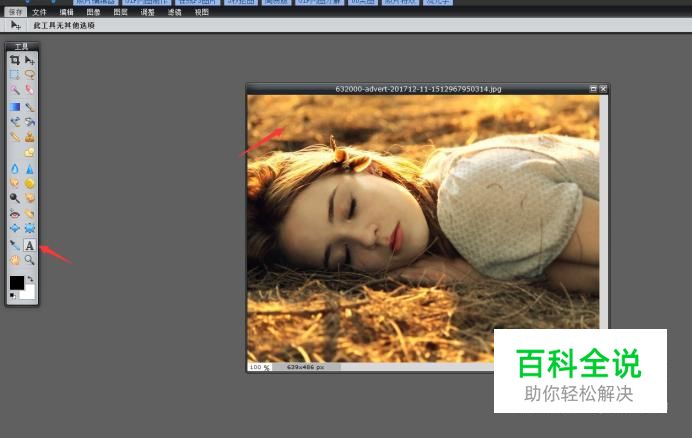
Task: Select the Smudge finger tool
Action: 15,183
